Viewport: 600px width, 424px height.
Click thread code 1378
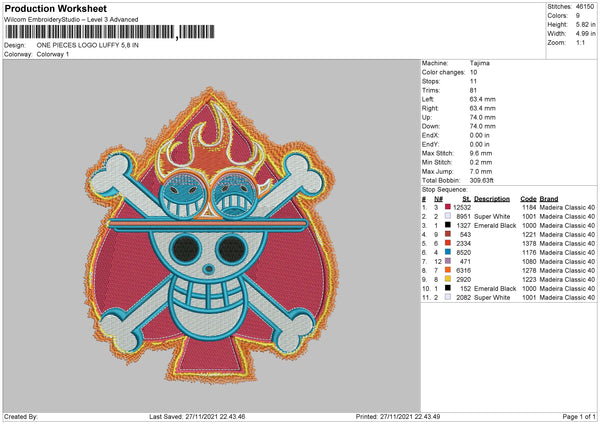[529, 243]
